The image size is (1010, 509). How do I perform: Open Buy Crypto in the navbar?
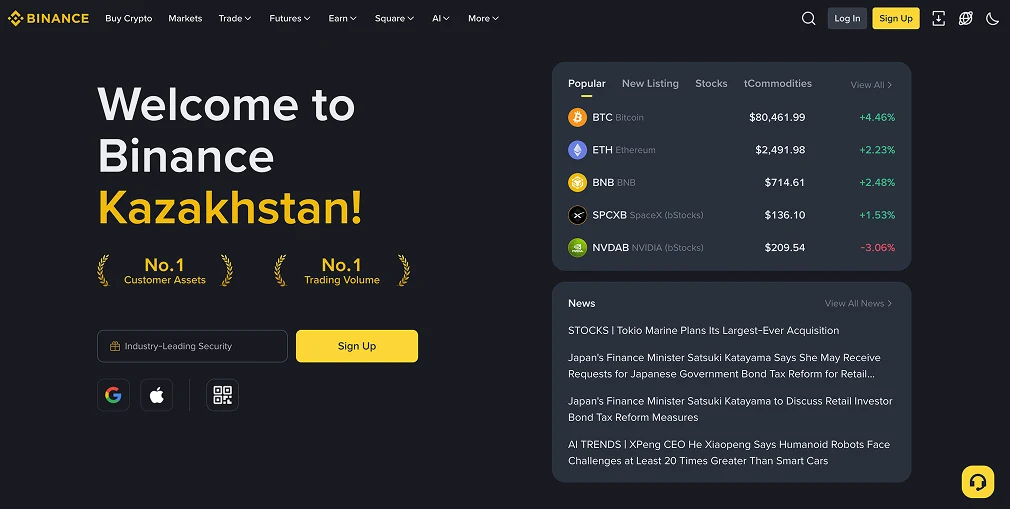129,18
